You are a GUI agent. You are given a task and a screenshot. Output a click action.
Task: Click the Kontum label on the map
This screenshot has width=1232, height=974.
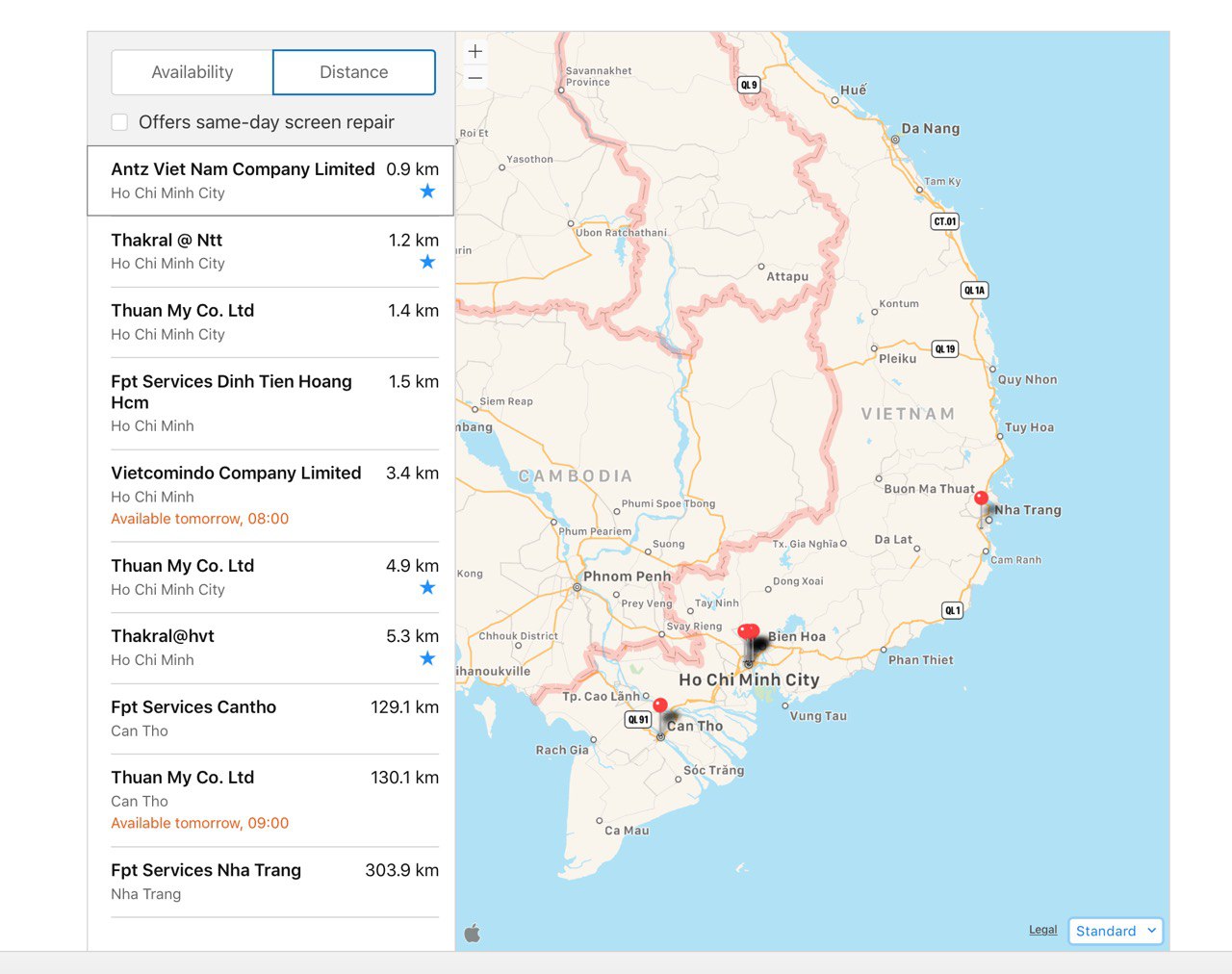coord(898,304)
